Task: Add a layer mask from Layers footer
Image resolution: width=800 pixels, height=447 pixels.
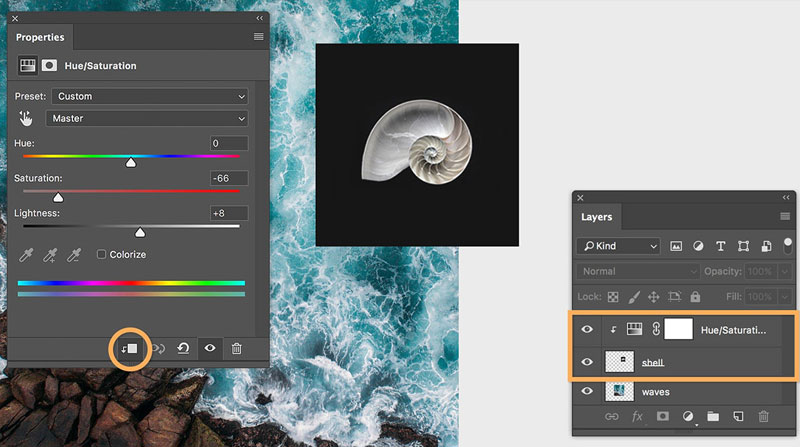Action: click(660, 415)
